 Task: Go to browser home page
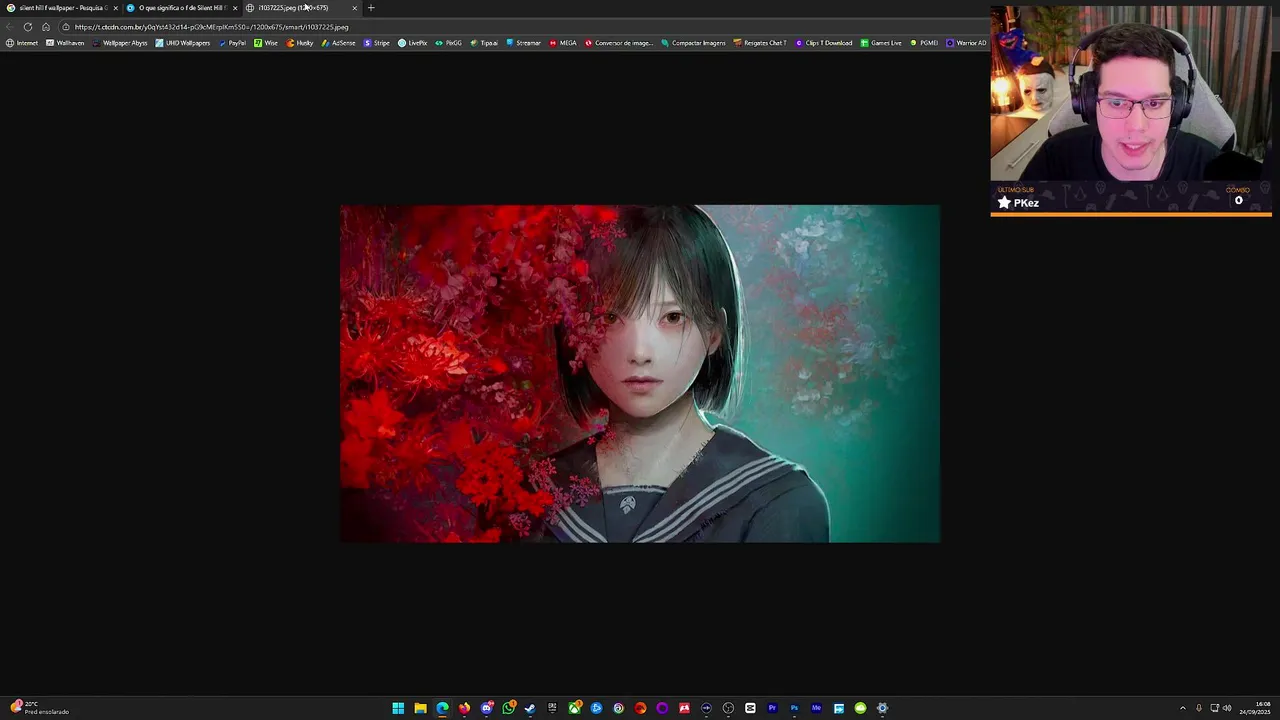click(x=46, y=27)
